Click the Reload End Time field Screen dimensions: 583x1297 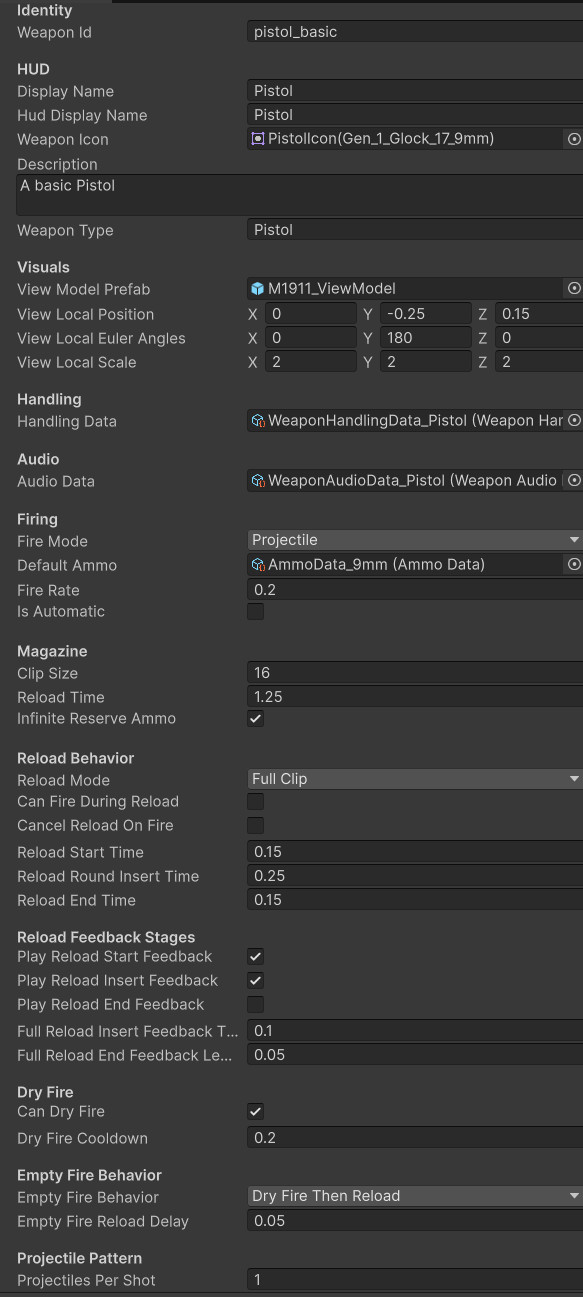click(x=415, y=900)
